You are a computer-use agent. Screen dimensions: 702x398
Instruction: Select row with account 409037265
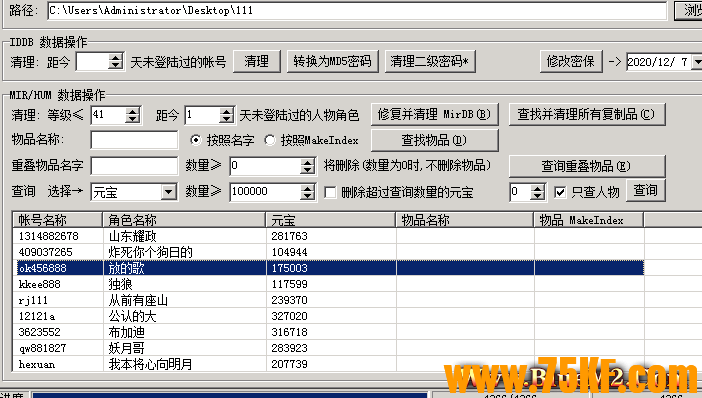(329, 252)
